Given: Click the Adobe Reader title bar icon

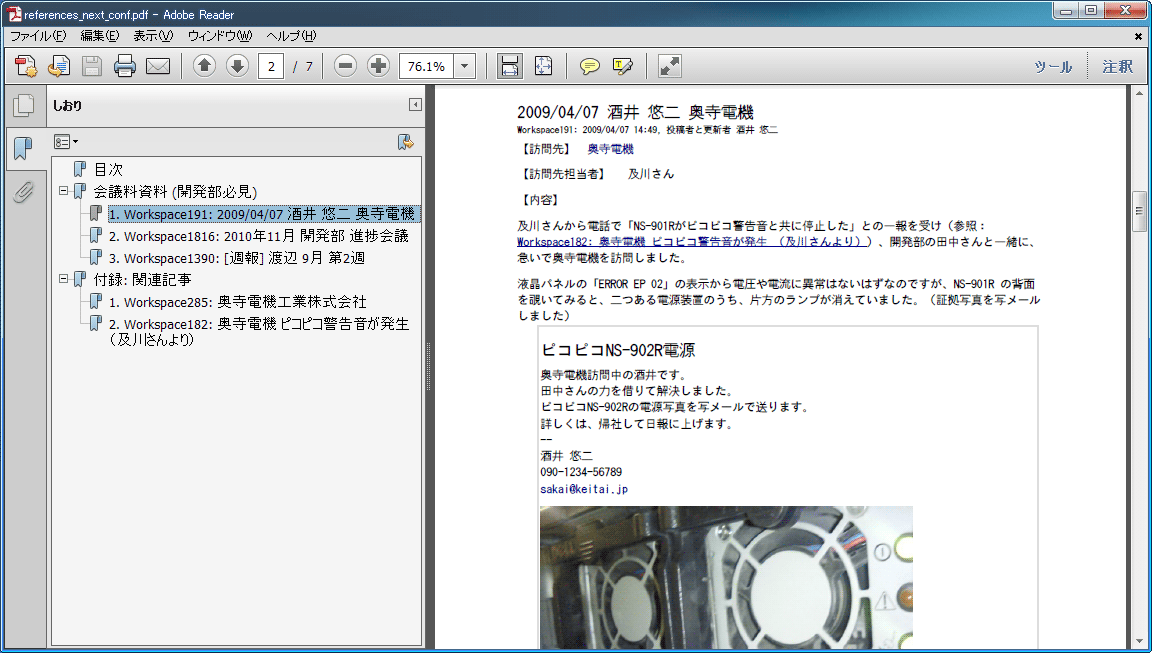Looking at the screenshot, I should click(14, 14).
